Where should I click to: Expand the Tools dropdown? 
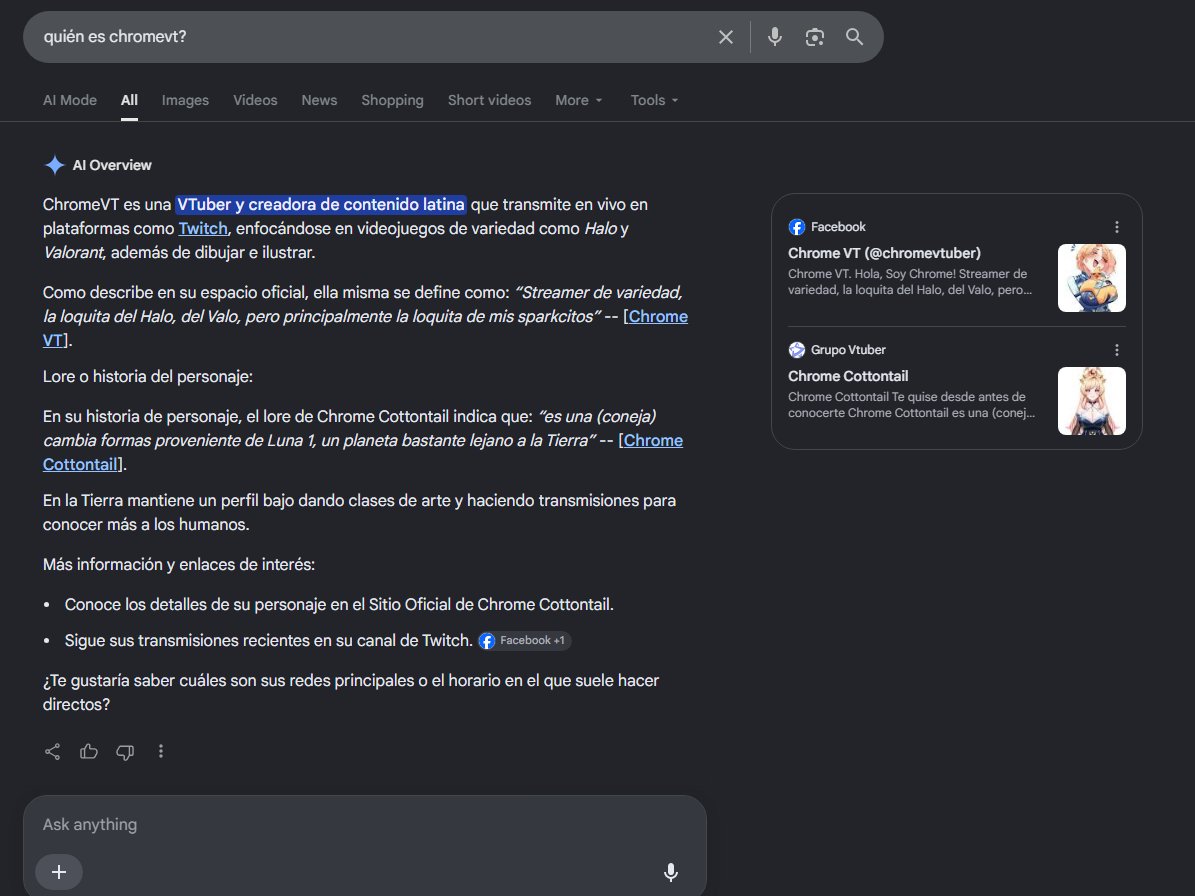(654, 100)
